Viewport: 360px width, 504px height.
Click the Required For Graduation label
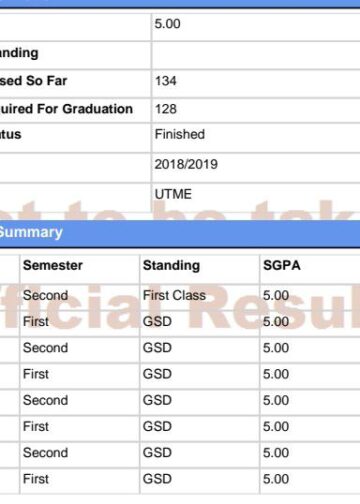[66, 109]
